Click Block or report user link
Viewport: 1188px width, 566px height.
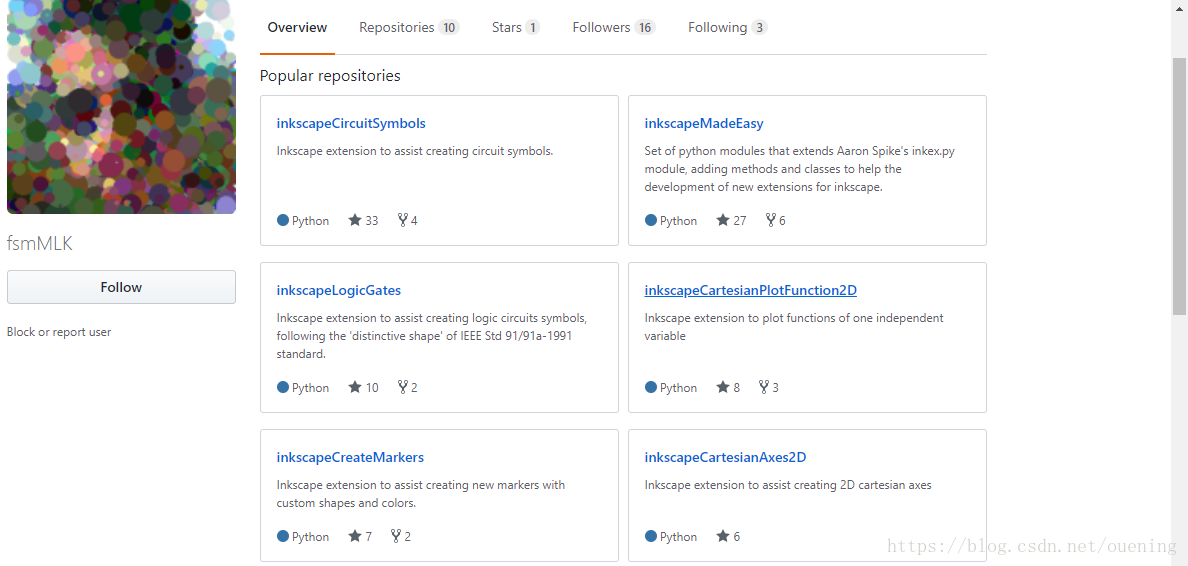click(59, 332)
